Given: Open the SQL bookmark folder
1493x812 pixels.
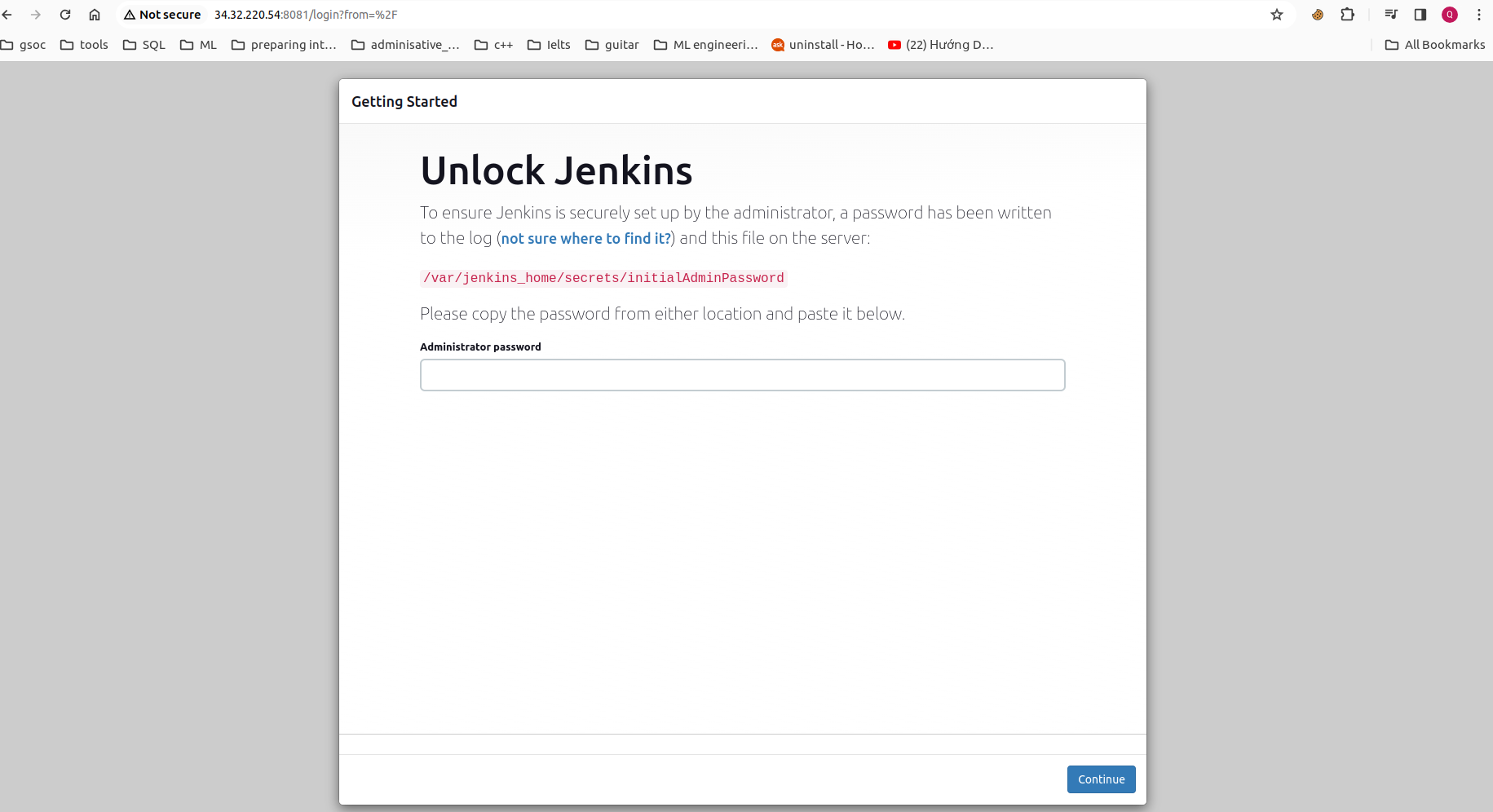Looking at the screenshot, I should click(x=144, y=45).
